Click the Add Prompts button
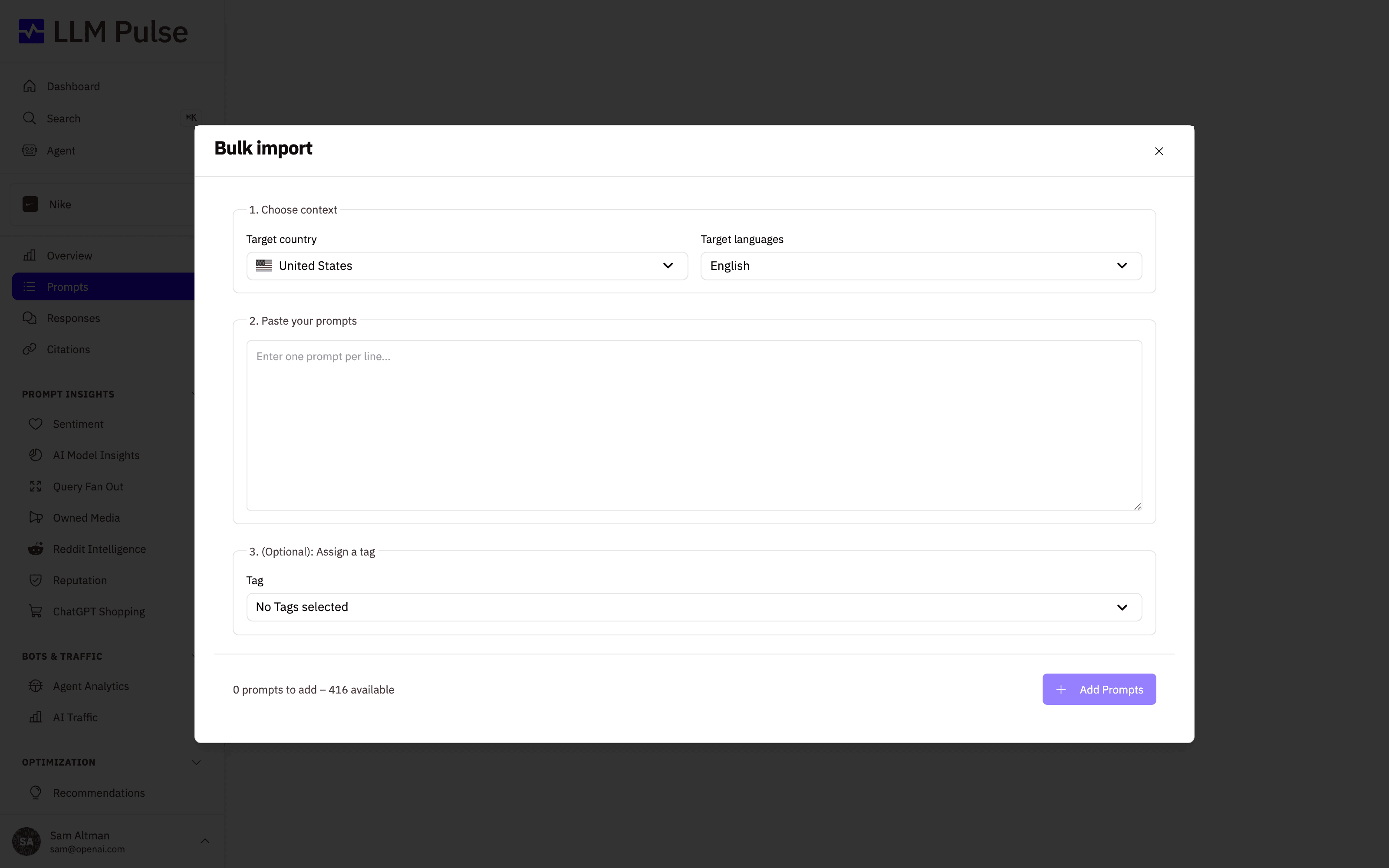 pos(1099,690)
